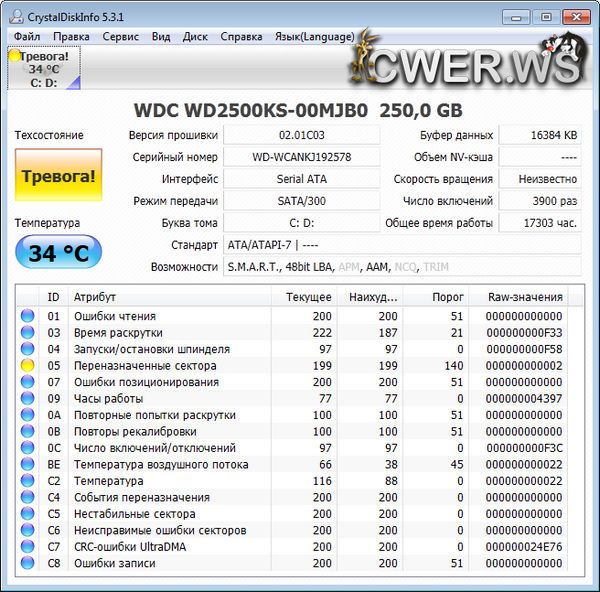Screen dimensions: 600x592
Task: Click the yellow status icon for Переназначенные сектора
Action: pyautogui.click(x=28, y=366)
